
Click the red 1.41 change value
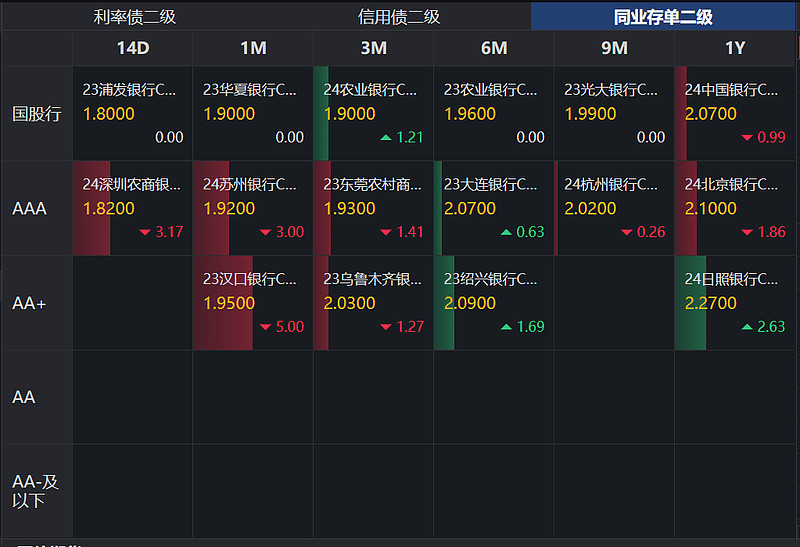click(410, 232)
